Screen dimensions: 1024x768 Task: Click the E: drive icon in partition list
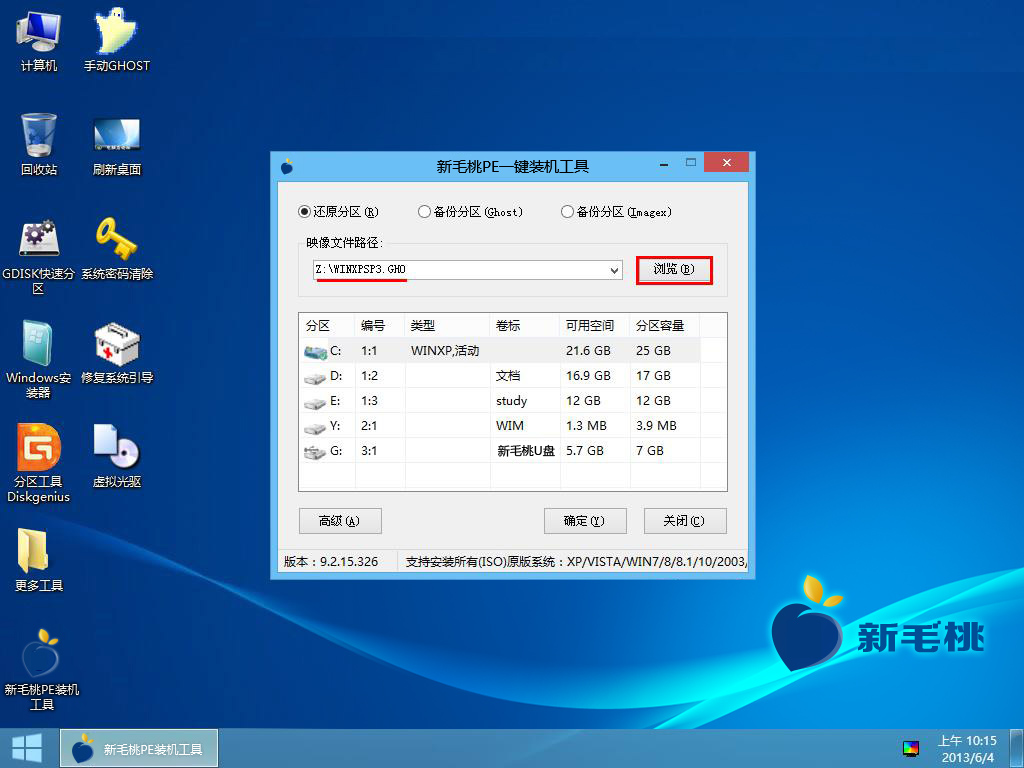[315, 403]
